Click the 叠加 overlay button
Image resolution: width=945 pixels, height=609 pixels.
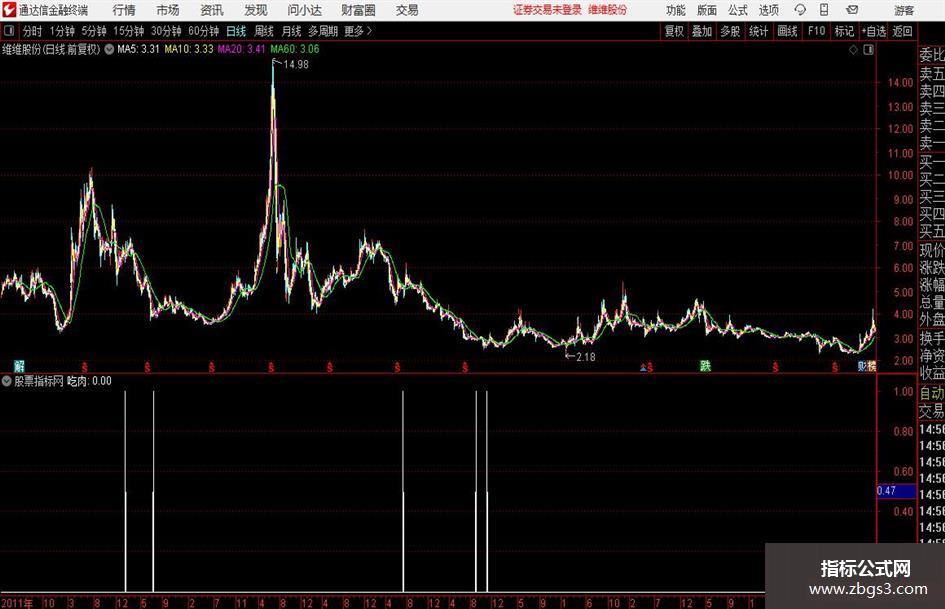click(x=702, y=31)
